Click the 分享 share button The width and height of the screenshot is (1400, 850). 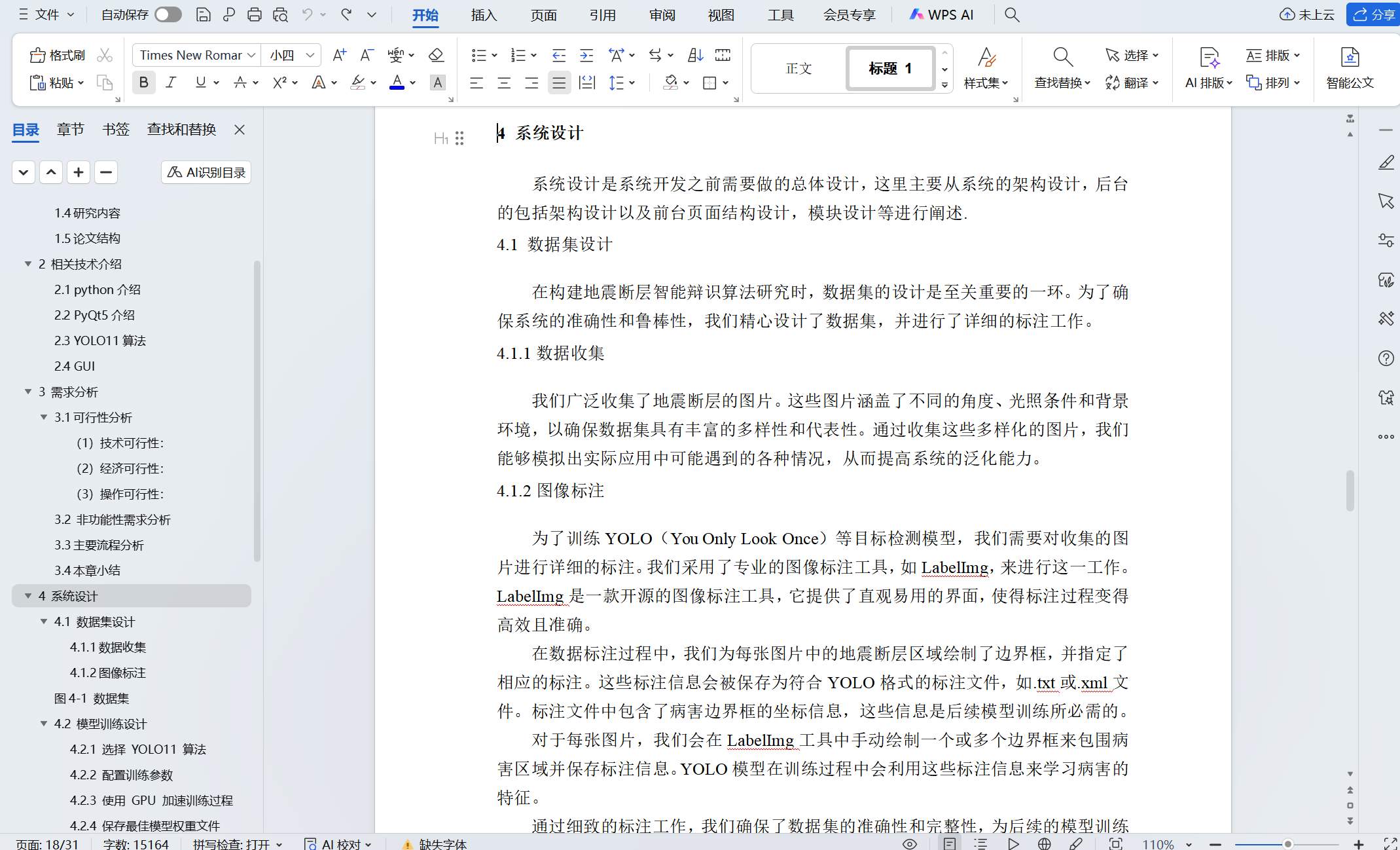pos(1374,14)
